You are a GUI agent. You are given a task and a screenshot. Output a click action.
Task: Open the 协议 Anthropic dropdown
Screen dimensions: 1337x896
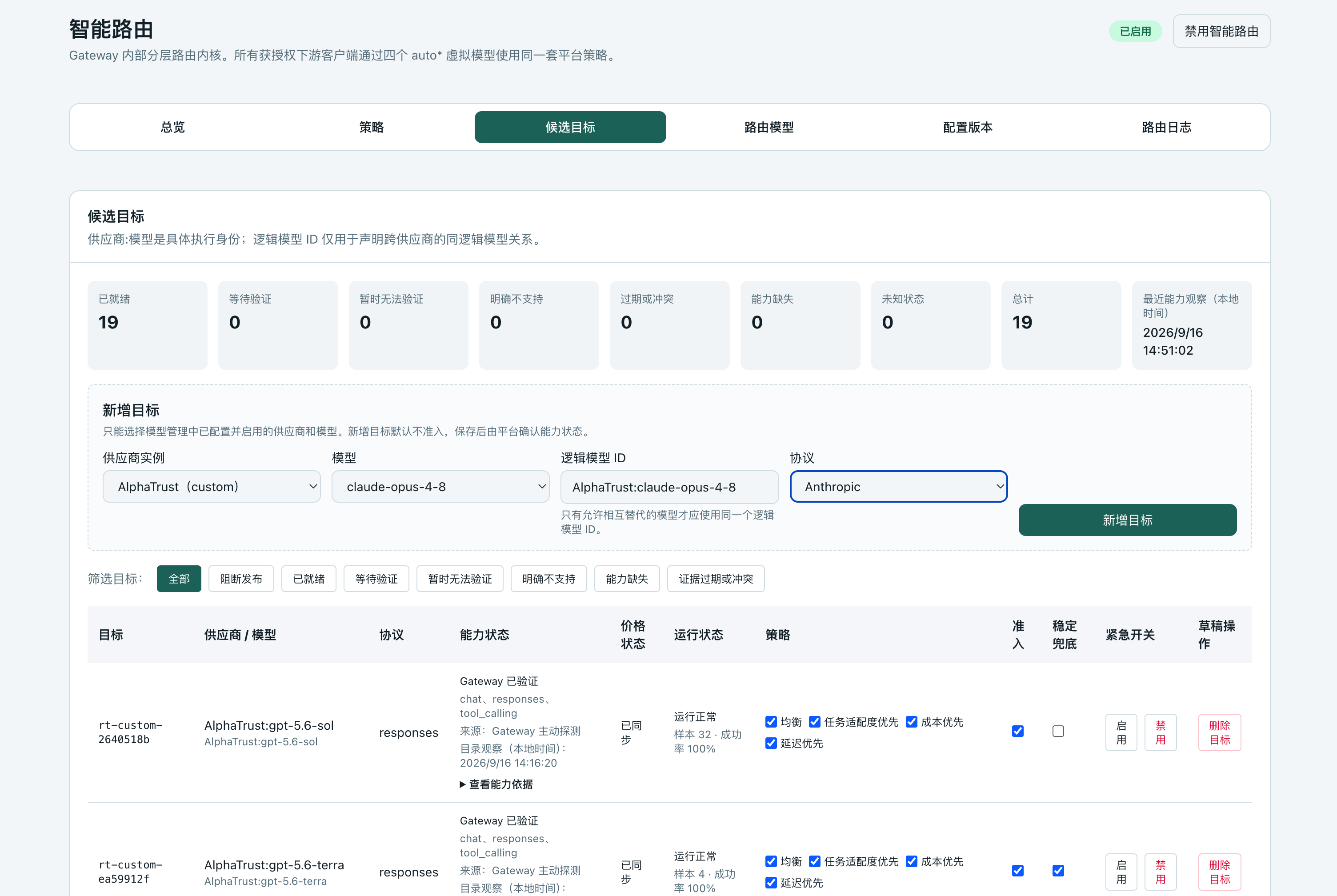pyautogui.click(x=898, y=486)
